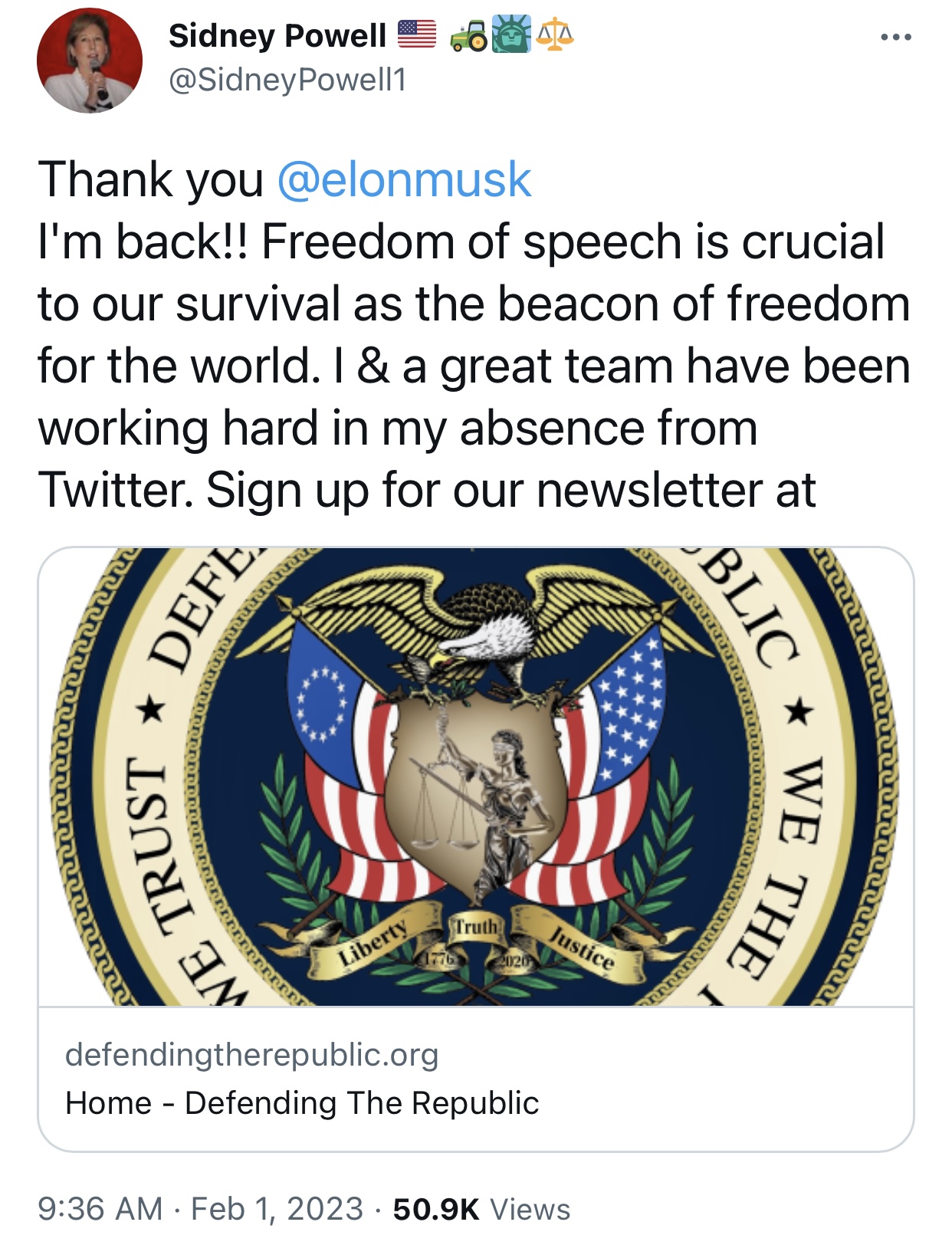Open the three-dot more options menu
This screenshot has height=1245, width=952.
(895, 37)
